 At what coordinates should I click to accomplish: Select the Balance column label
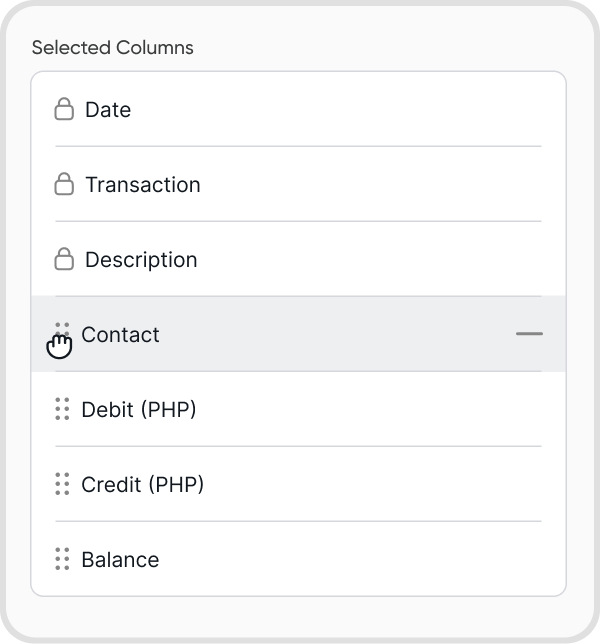tap(120, 560)
